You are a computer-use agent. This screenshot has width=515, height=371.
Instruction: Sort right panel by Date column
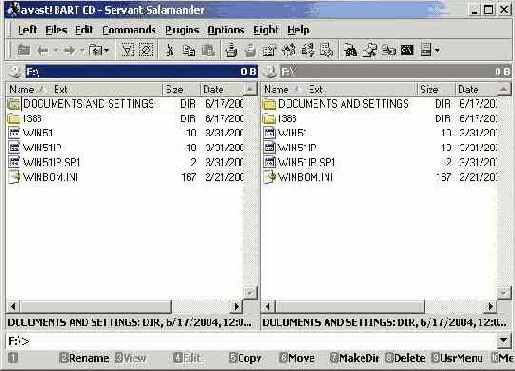point(477,89)
